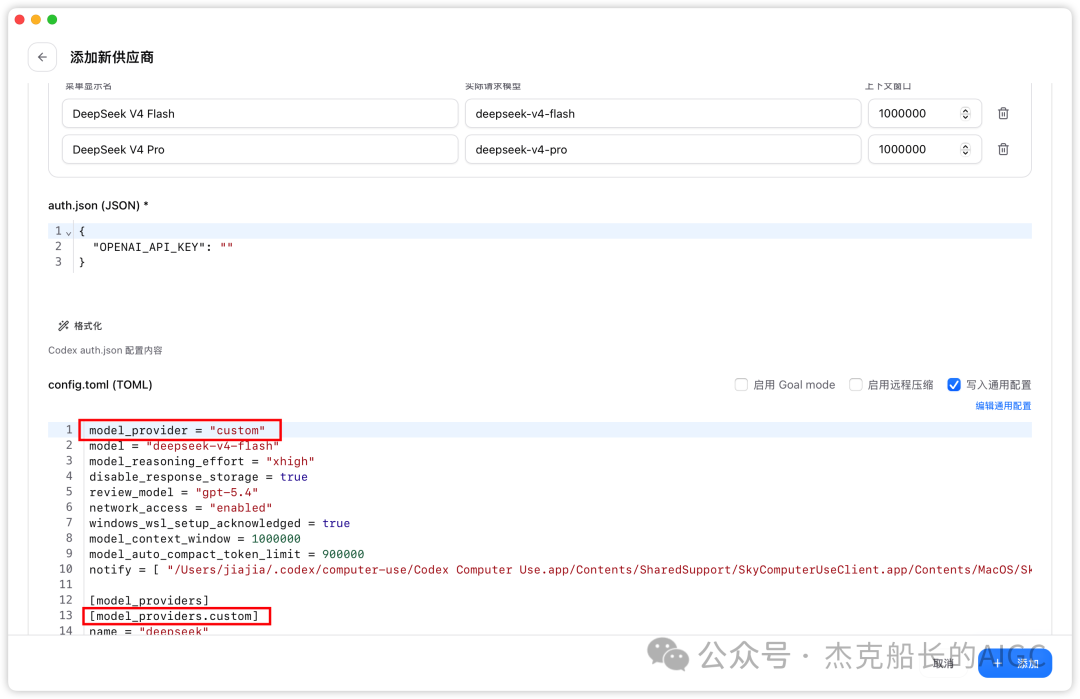Click the [model_providers.custom] line
Screen dimensions: 1080x699
coord(174,616)
